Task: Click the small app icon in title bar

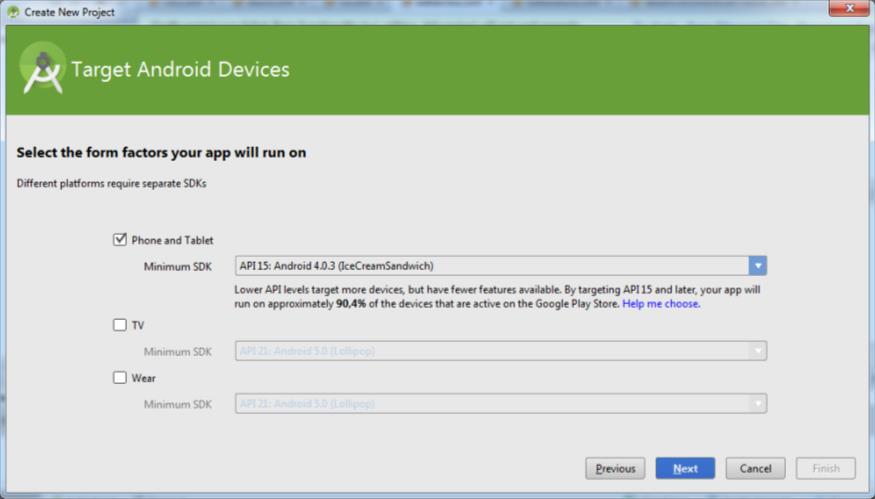Action: click(13, 12)
